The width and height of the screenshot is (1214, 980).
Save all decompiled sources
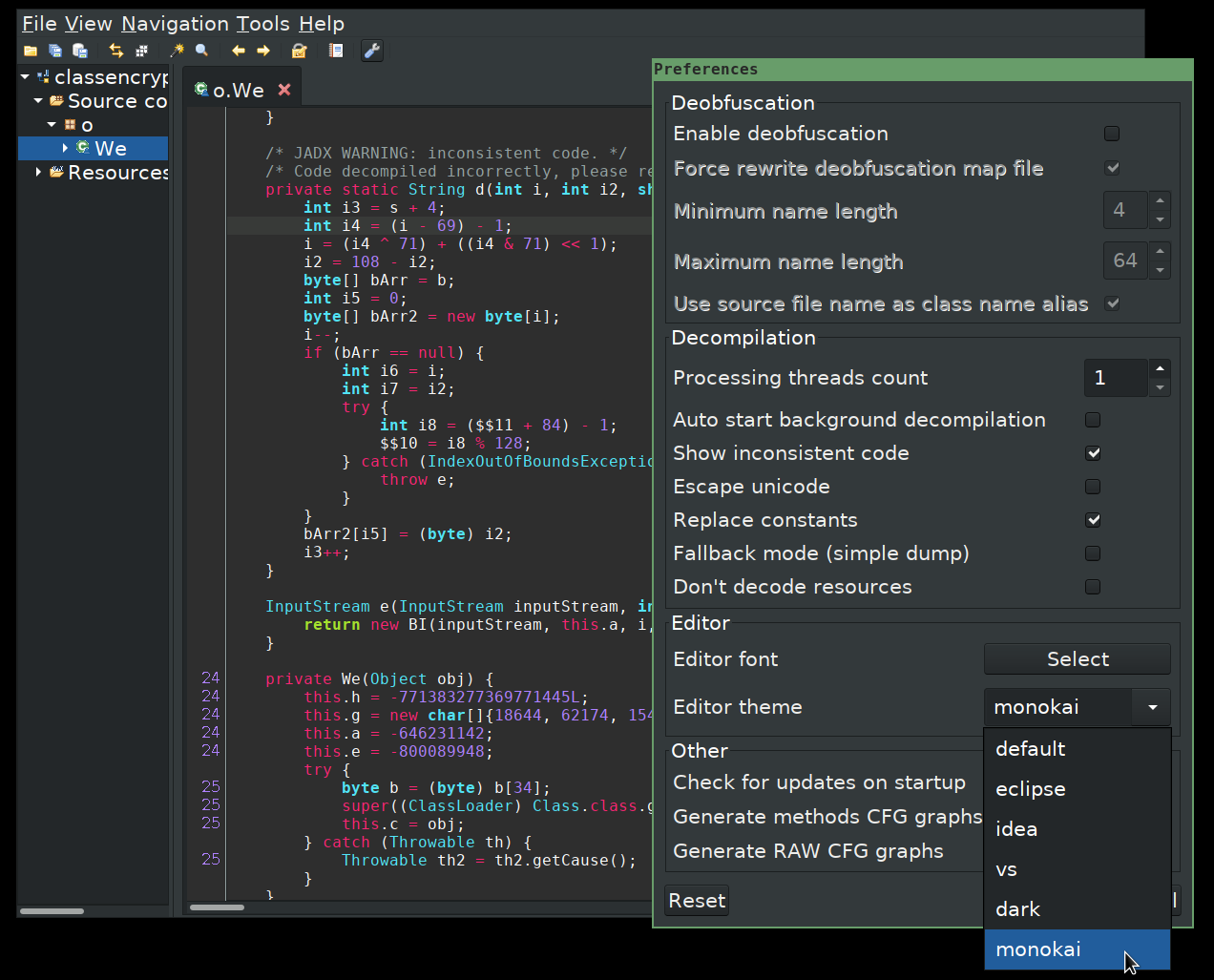[x=54, y=51]
